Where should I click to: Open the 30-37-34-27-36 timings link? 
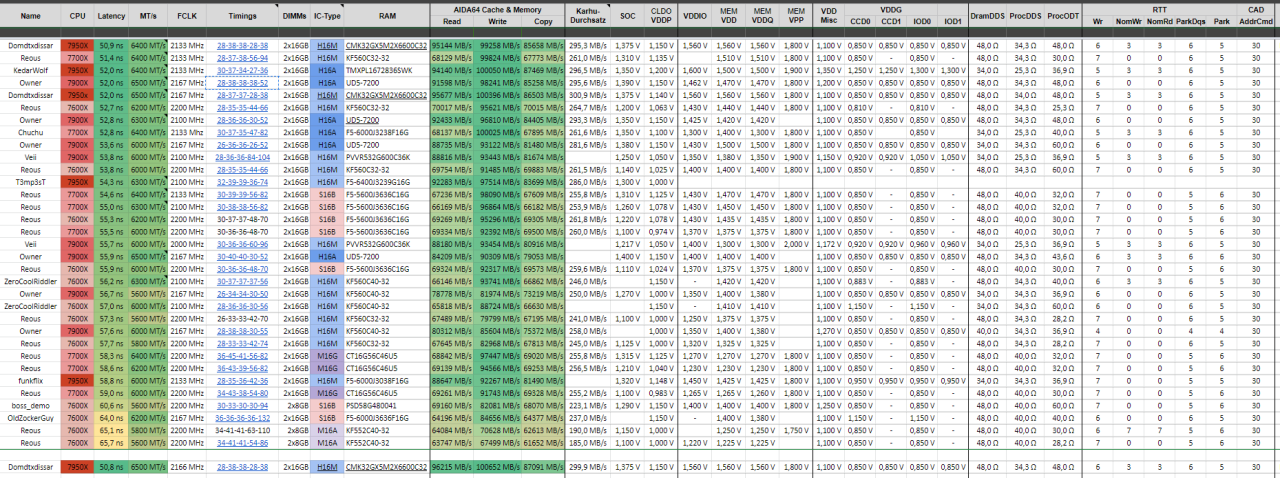[x=242, y=72]
